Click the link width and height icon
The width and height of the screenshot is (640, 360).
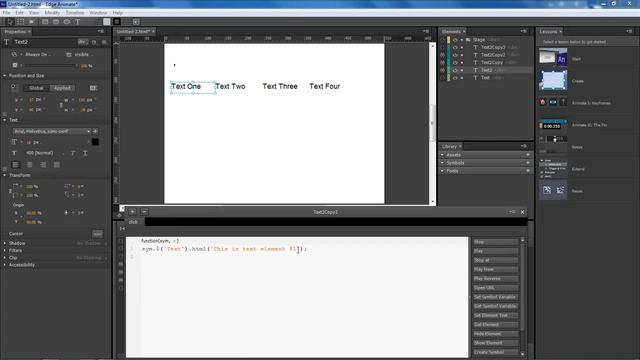(61, 105)
